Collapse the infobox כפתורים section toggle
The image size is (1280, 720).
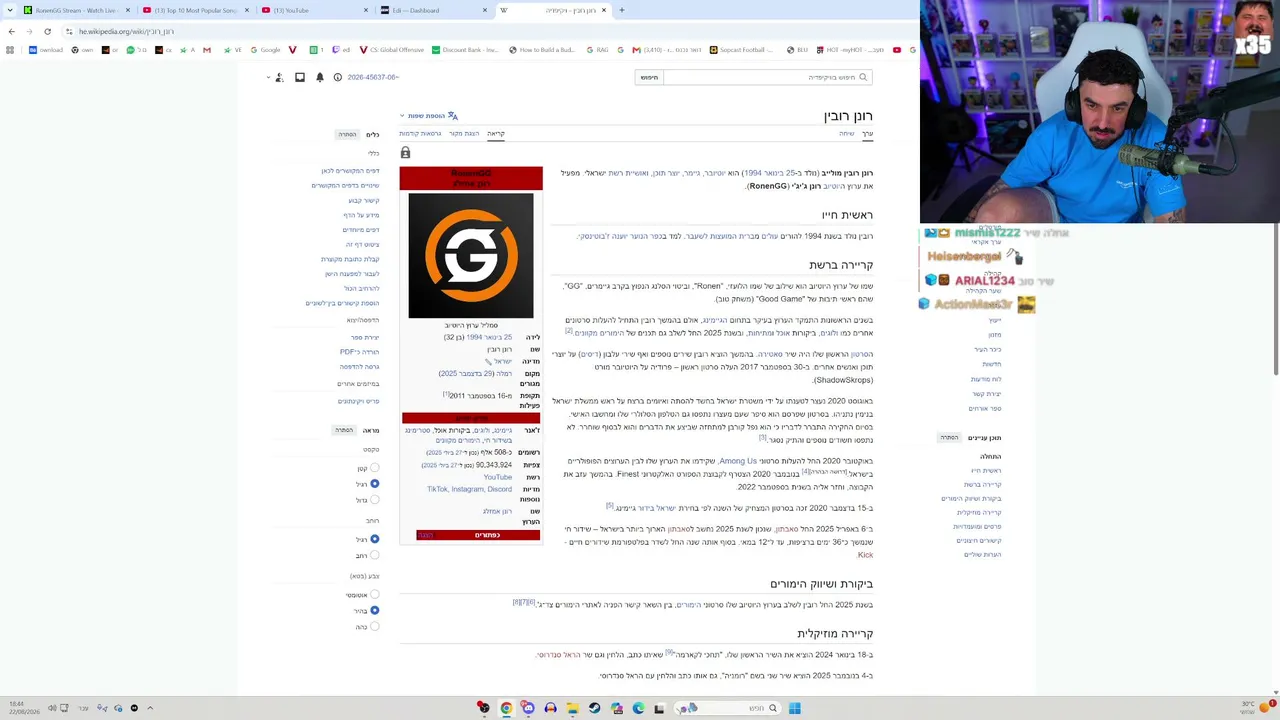click(x=426, y=535)
